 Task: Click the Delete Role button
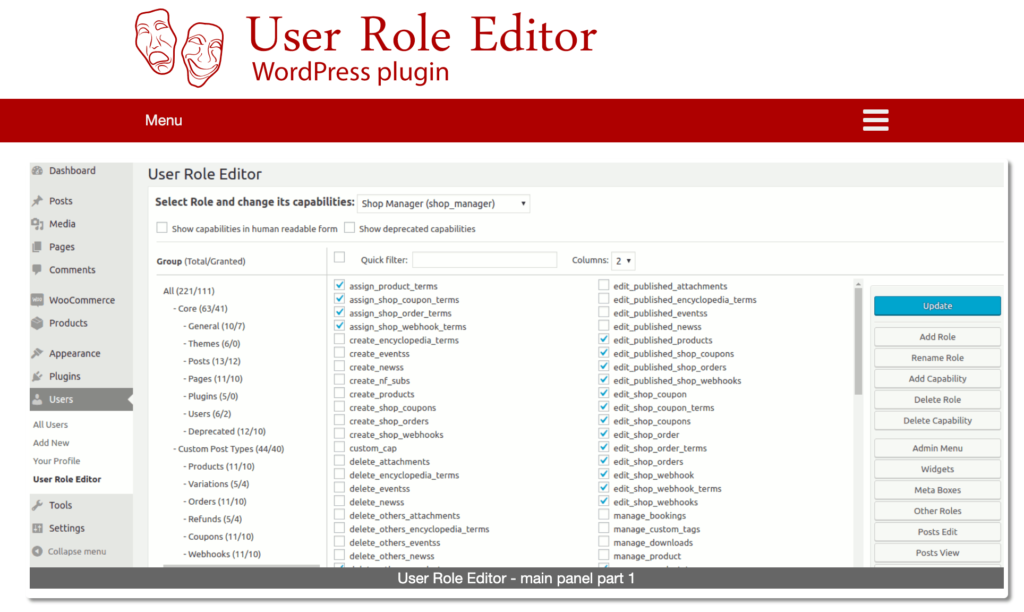pyautogui.click(x=937, y=400)
